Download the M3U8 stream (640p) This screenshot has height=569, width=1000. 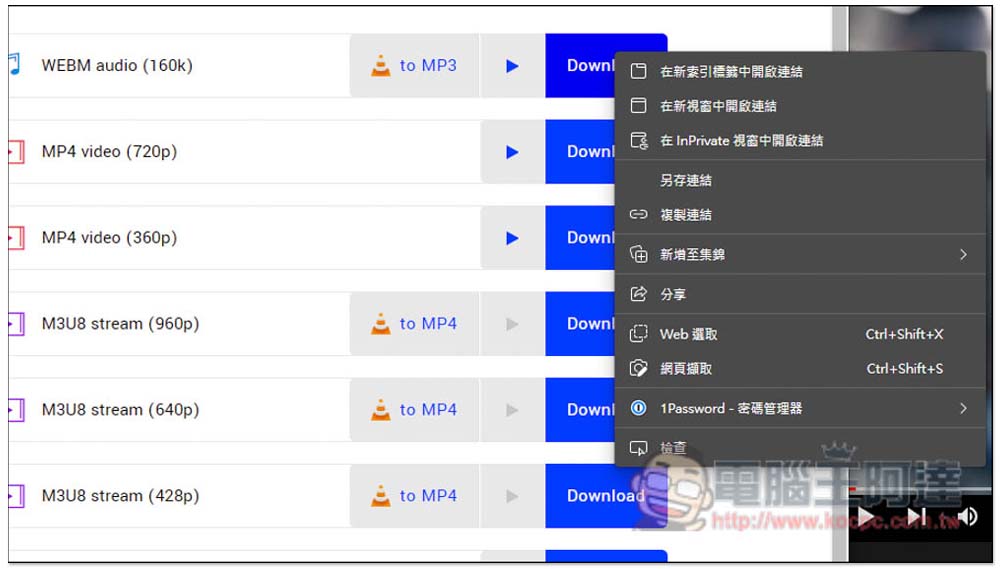(580, 410)
